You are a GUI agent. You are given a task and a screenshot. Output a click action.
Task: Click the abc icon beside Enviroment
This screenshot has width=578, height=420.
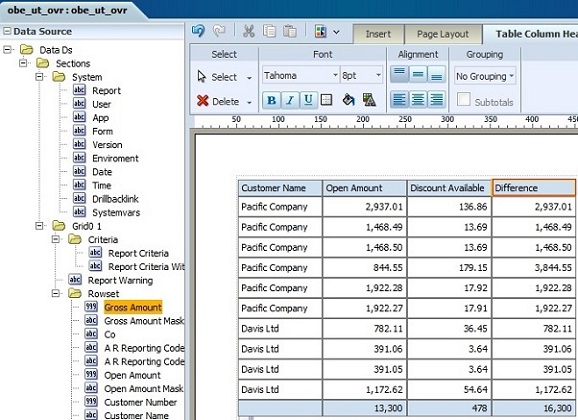[x=79, y=158]
